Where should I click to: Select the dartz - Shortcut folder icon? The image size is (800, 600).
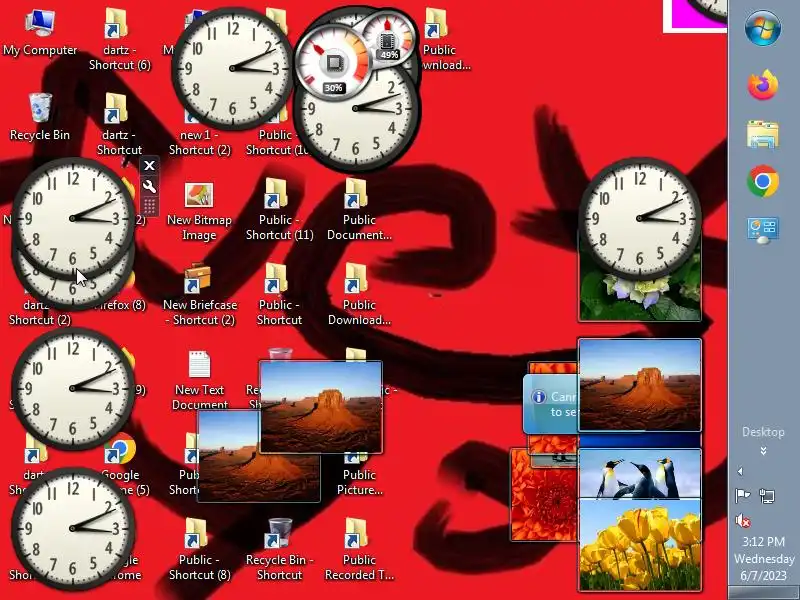[119, 124]
